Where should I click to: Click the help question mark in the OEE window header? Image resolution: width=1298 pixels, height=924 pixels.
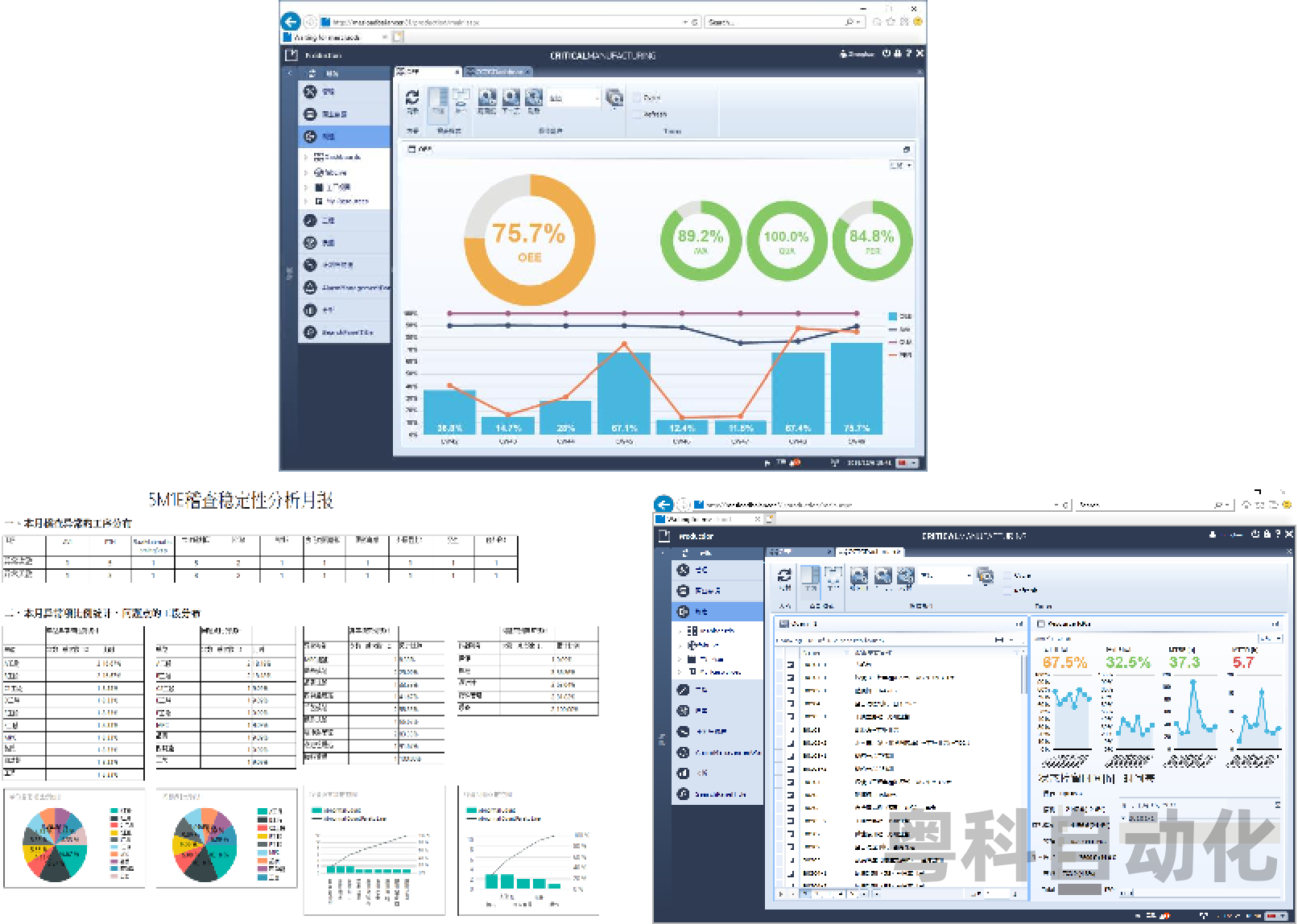coord(908,54)
